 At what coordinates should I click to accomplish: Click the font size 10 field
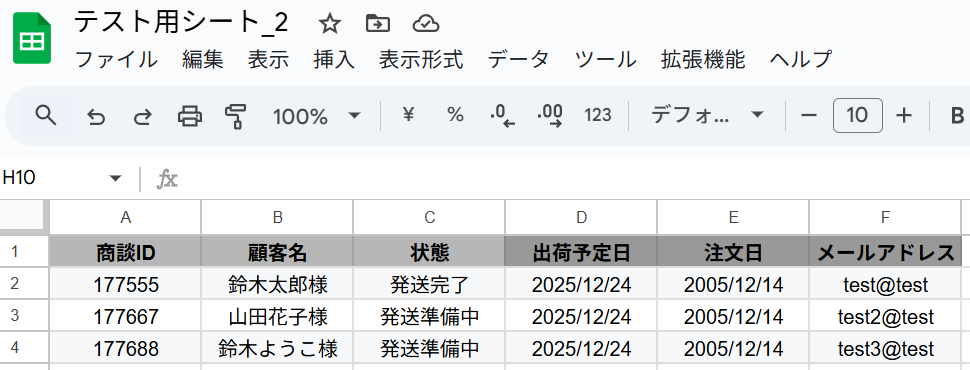point(857,115)
